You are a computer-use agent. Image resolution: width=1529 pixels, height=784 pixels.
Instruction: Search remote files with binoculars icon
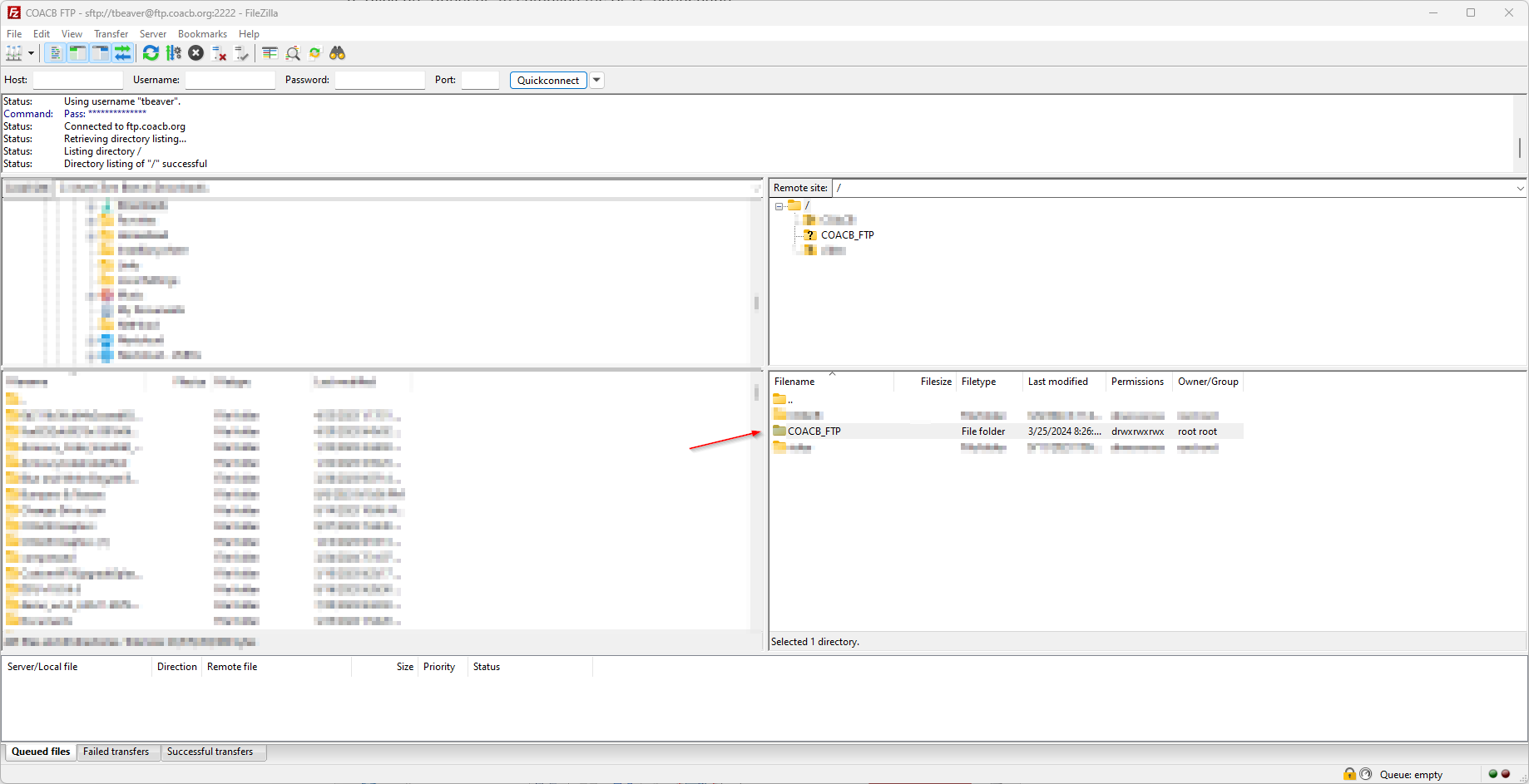pyautogui.click(x=337, y=53)
